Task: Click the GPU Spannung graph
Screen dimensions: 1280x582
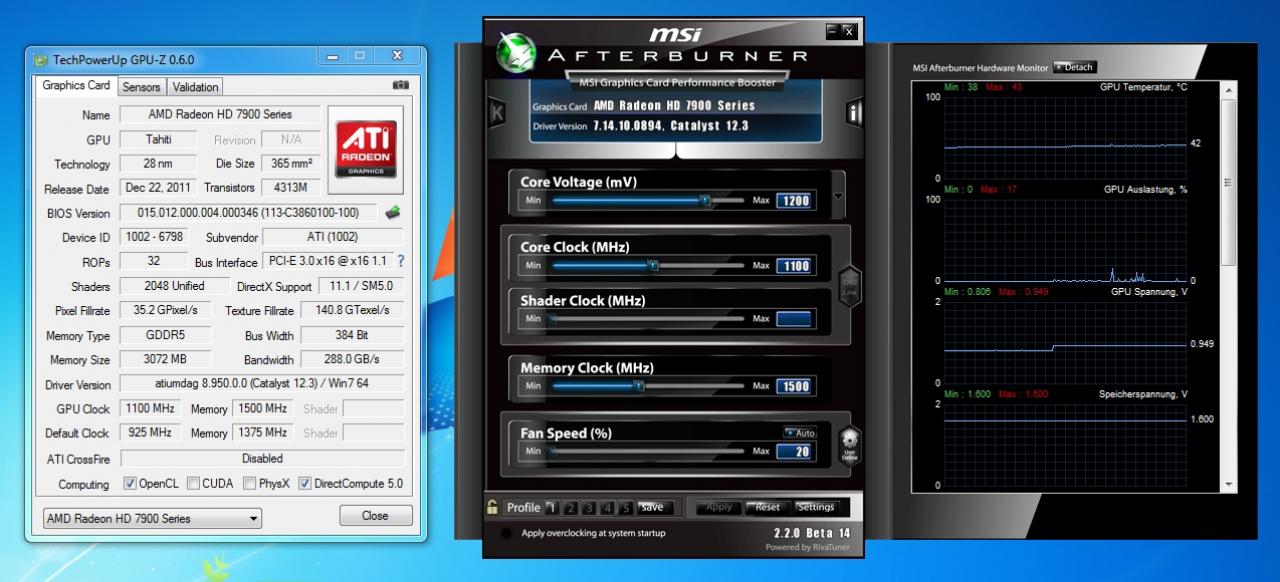Action: click(1064, 342)
